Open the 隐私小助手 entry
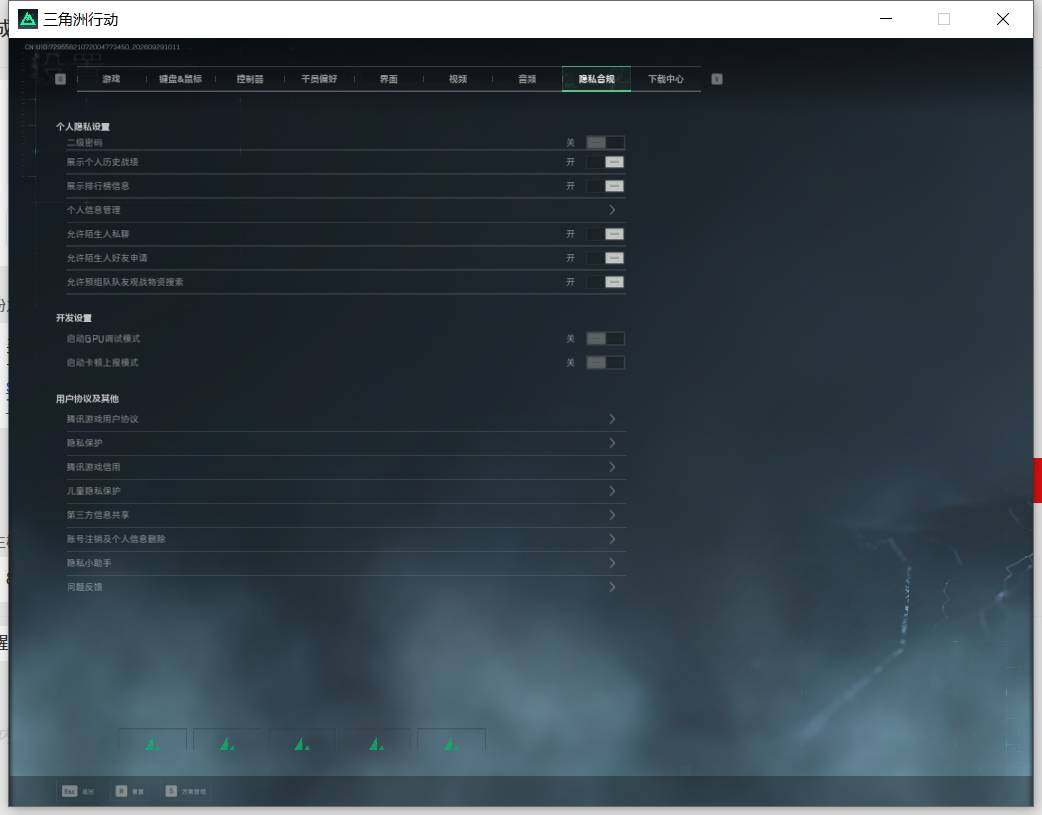Image resolution: width=1042 pixels, height=815 pixels. coord(346,563)
